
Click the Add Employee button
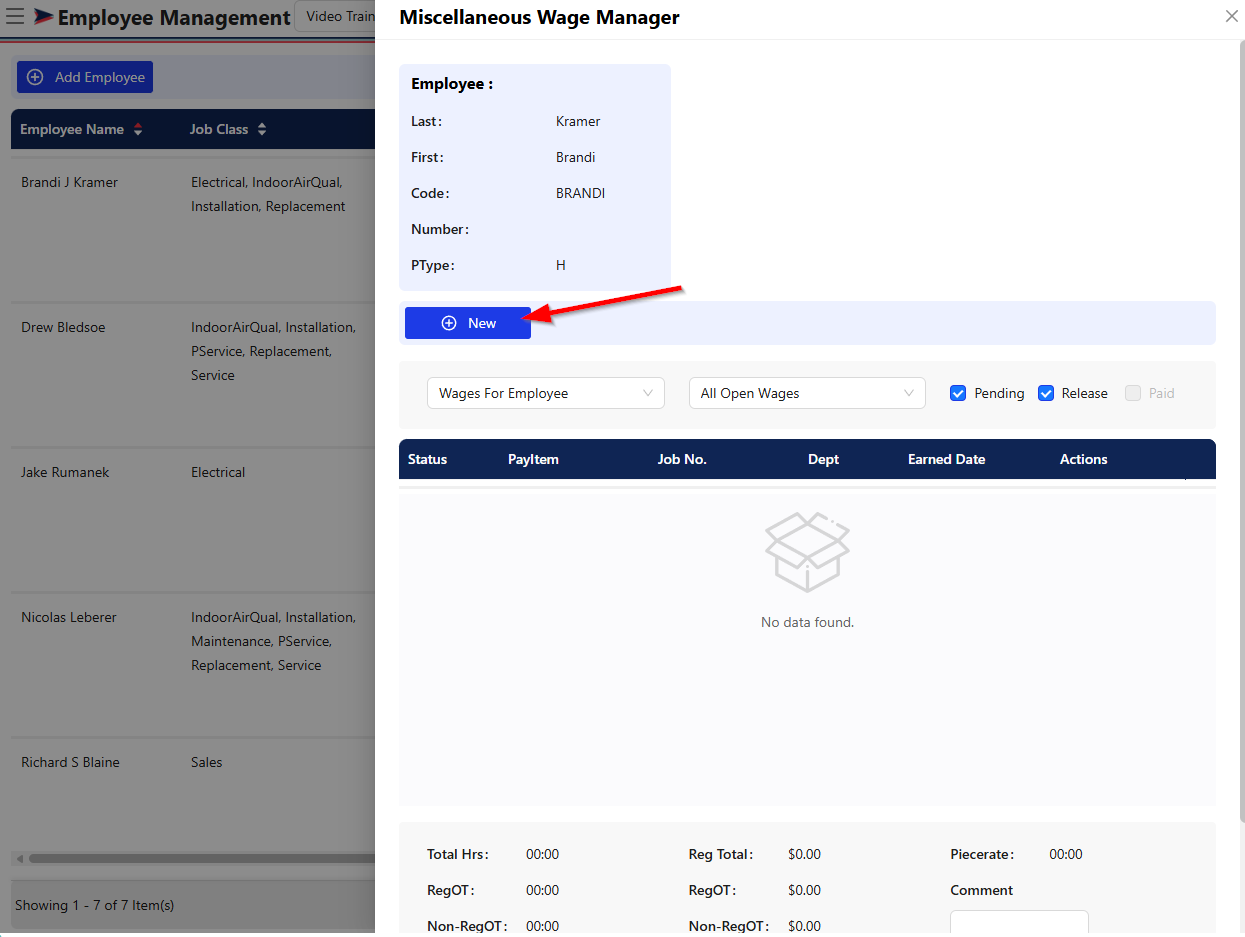coord(85,77)
